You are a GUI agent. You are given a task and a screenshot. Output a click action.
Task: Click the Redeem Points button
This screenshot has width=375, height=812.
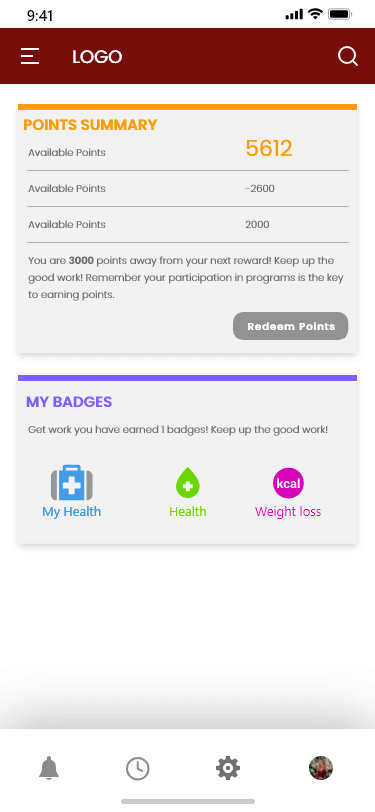point(291,326)
